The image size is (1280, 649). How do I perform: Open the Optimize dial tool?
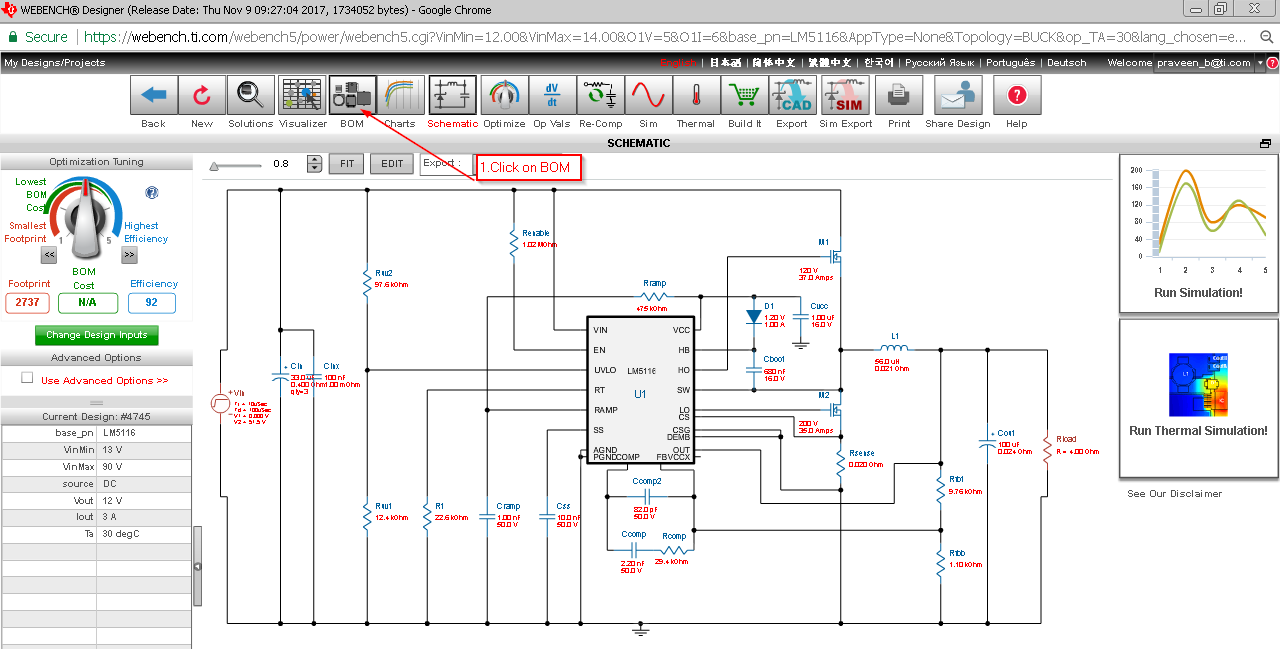(504, 96)
